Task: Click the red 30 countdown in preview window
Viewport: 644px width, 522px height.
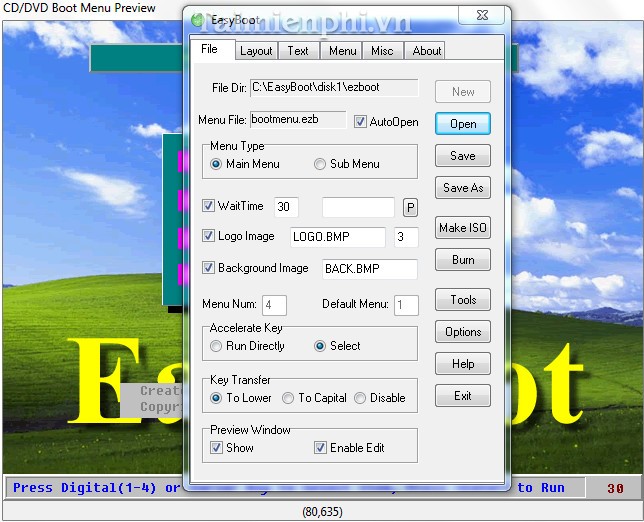Action: click(615, 488)
